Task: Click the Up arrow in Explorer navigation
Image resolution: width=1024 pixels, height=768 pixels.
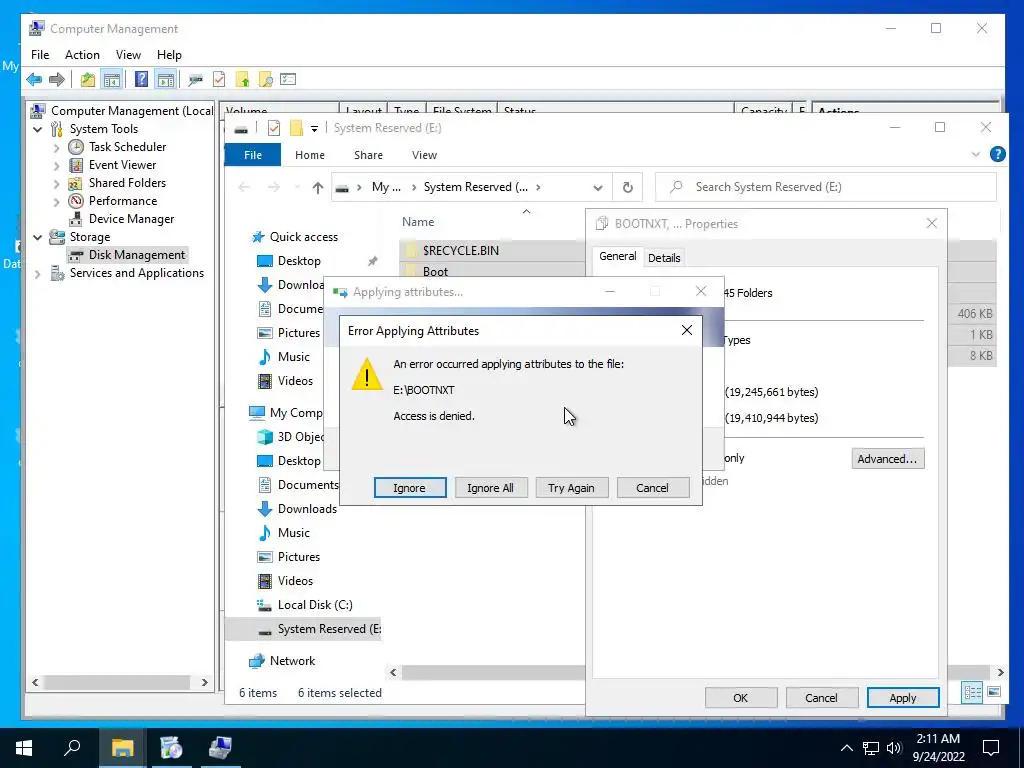Action: point(317,187)
